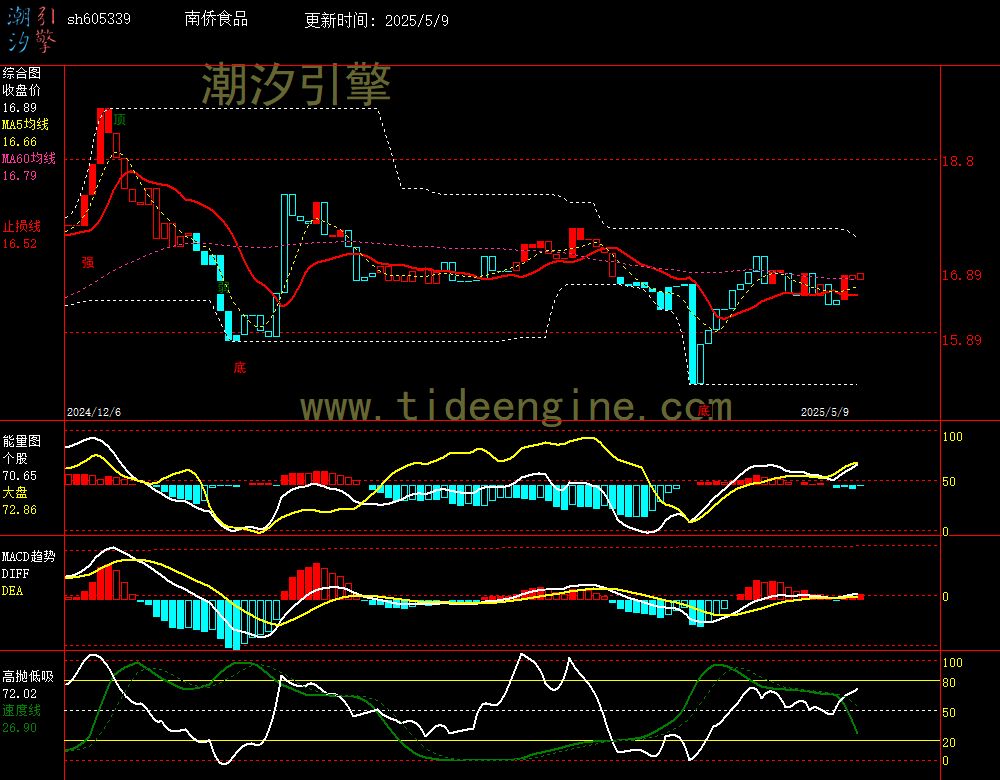Click the 100 axis label of the 能量图 panel
Image resolution: width=1000 pixels, height=780 pixels.
952,437
